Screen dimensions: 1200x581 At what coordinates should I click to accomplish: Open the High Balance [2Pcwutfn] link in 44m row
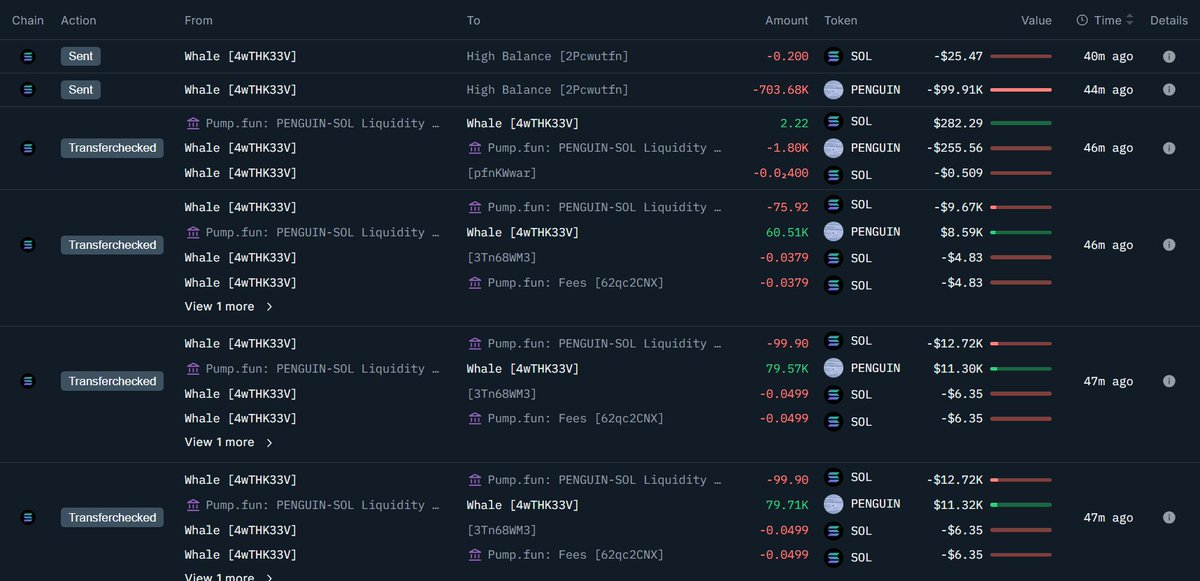tap(547, 90)
